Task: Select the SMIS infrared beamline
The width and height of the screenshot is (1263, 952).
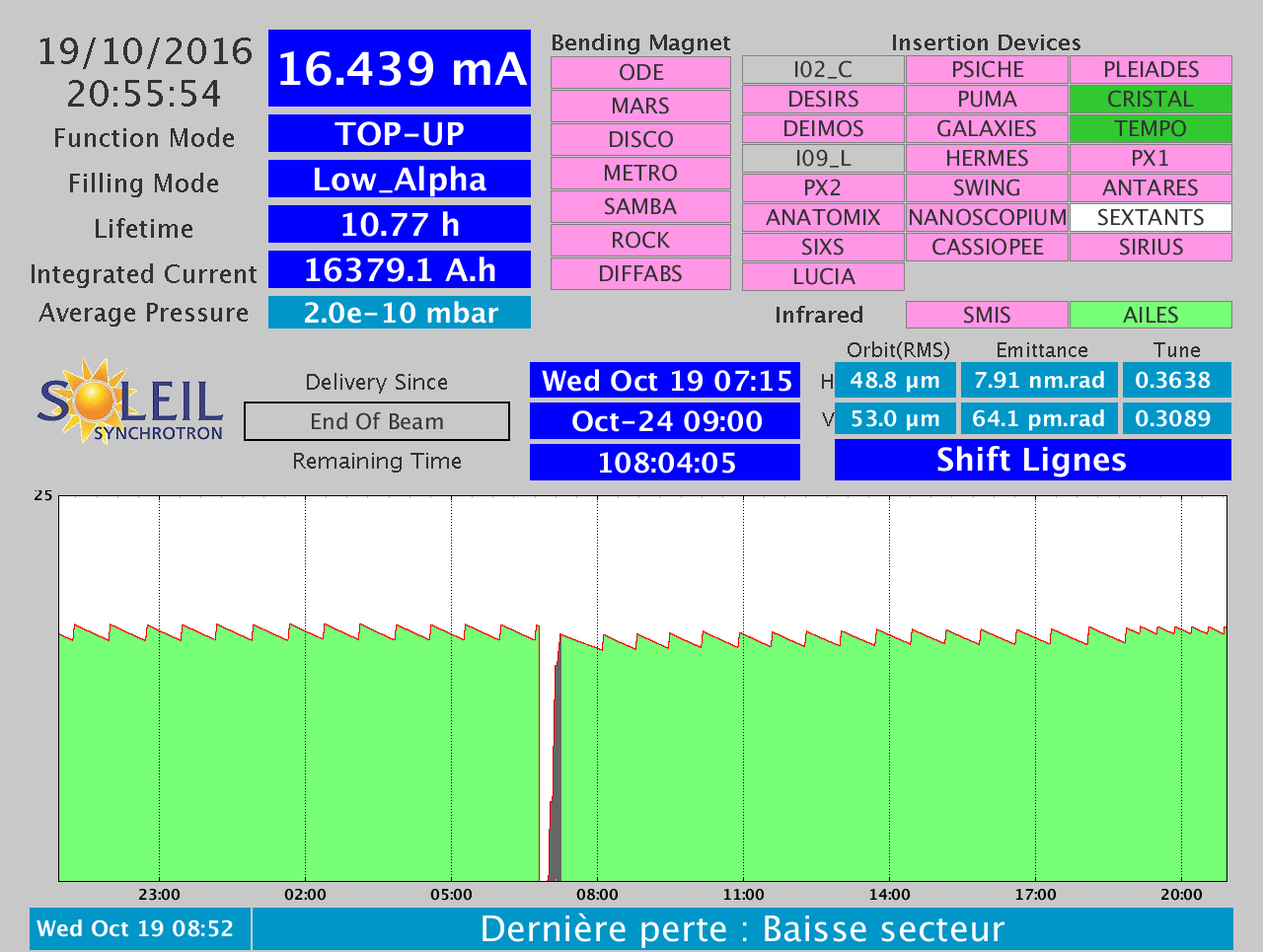Action: coord(987,315)
